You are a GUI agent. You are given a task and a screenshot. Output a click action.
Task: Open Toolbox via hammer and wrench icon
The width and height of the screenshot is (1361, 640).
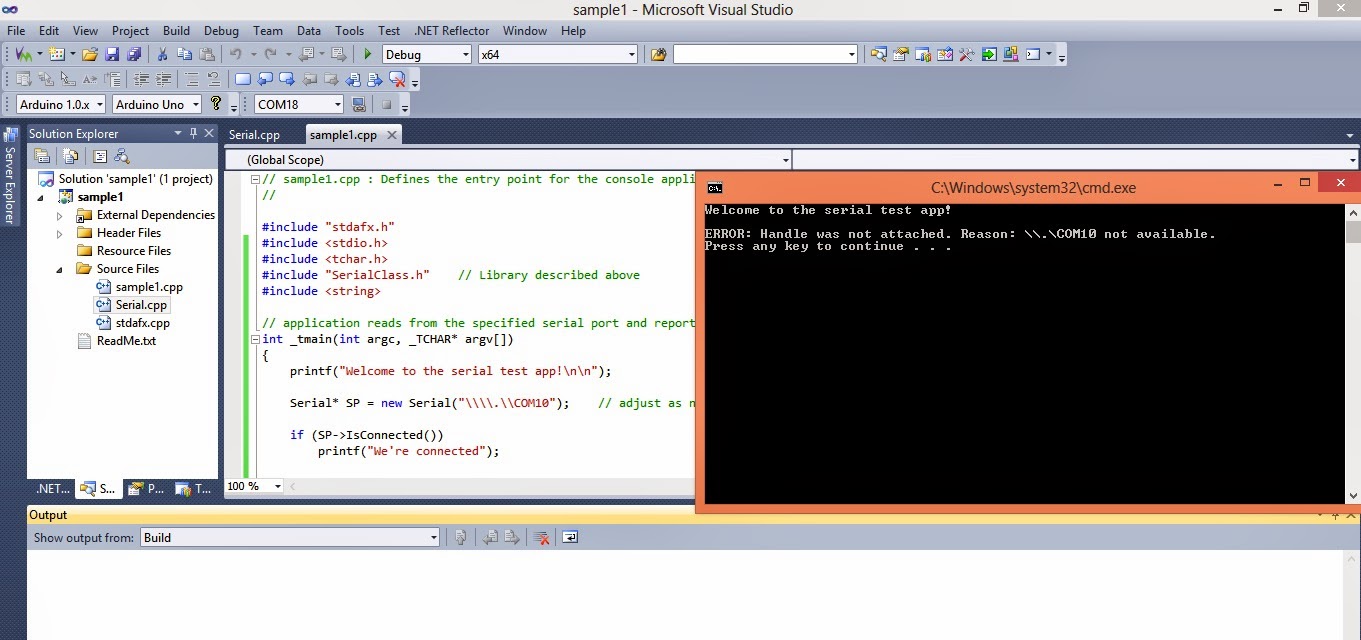pyautogui.click(x=966, y=54)
